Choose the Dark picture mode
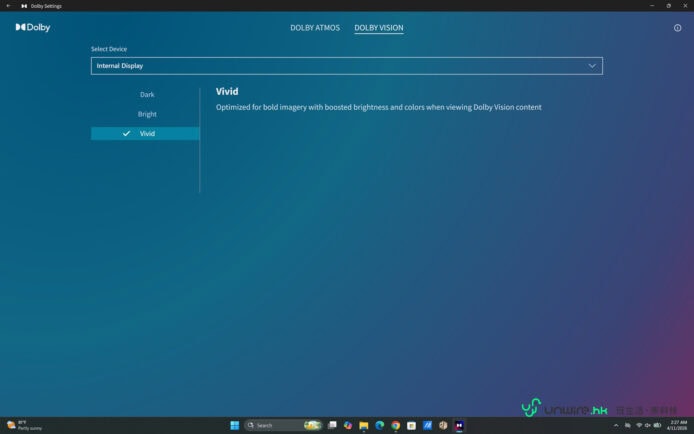The height and width of the screenshot is (434, 694). 147,95
